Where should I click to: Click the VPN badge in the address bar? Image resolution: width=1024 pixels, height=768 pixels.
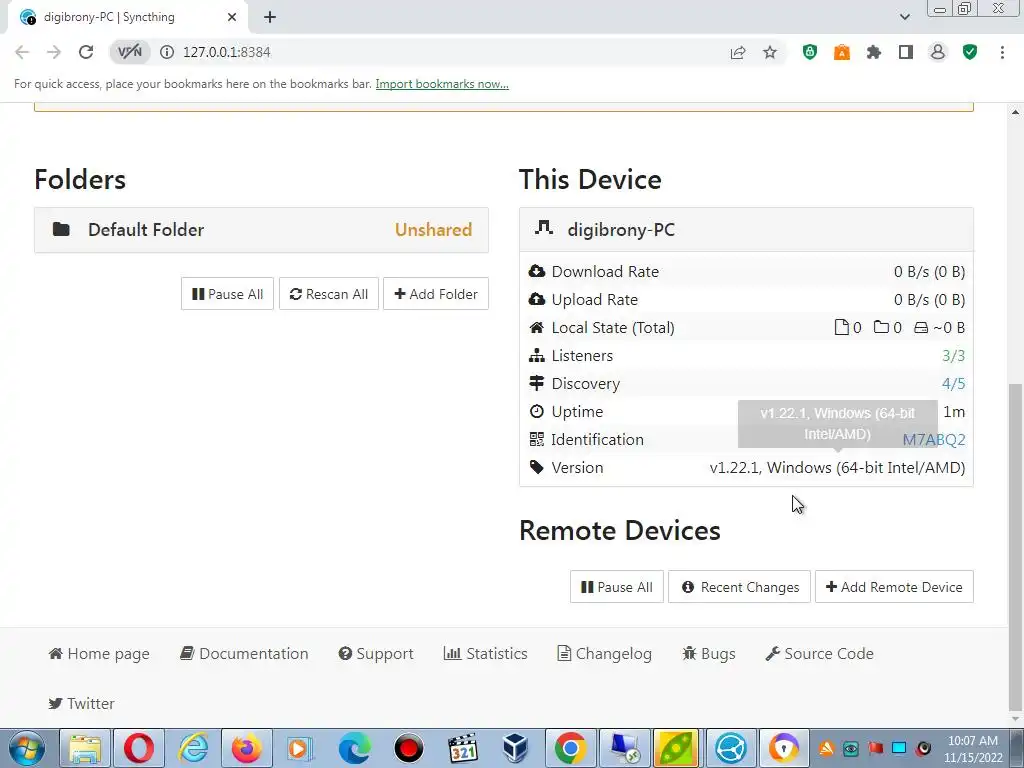[x=129, y=52]
